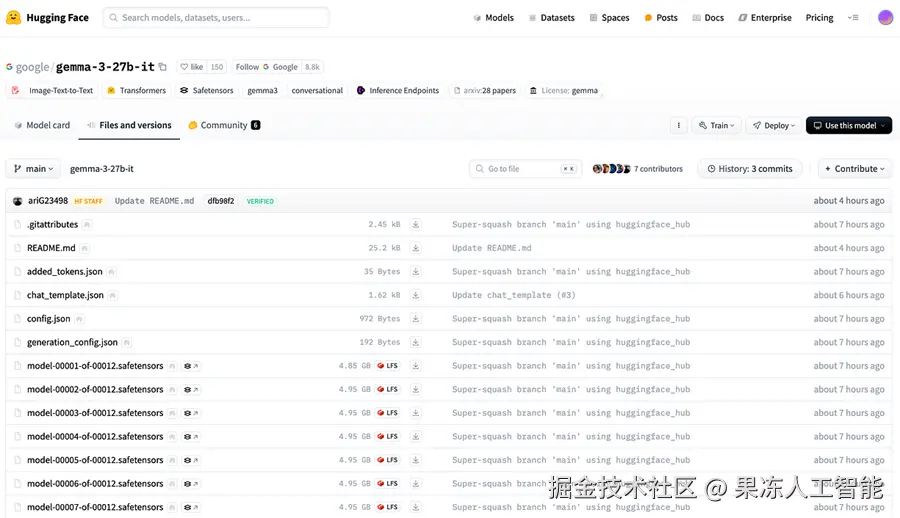This screenshot has width=900, height=518.
Task: Open safetensors viewer for model-00003 file
Action: (191, 413)
